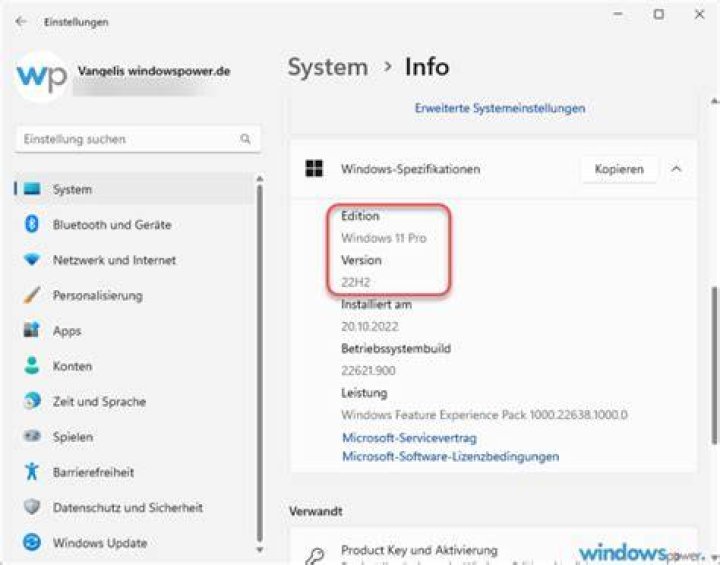Open Zeit und Sprache settings
This screenshot has height=565, width=720.
coord(134,401)
